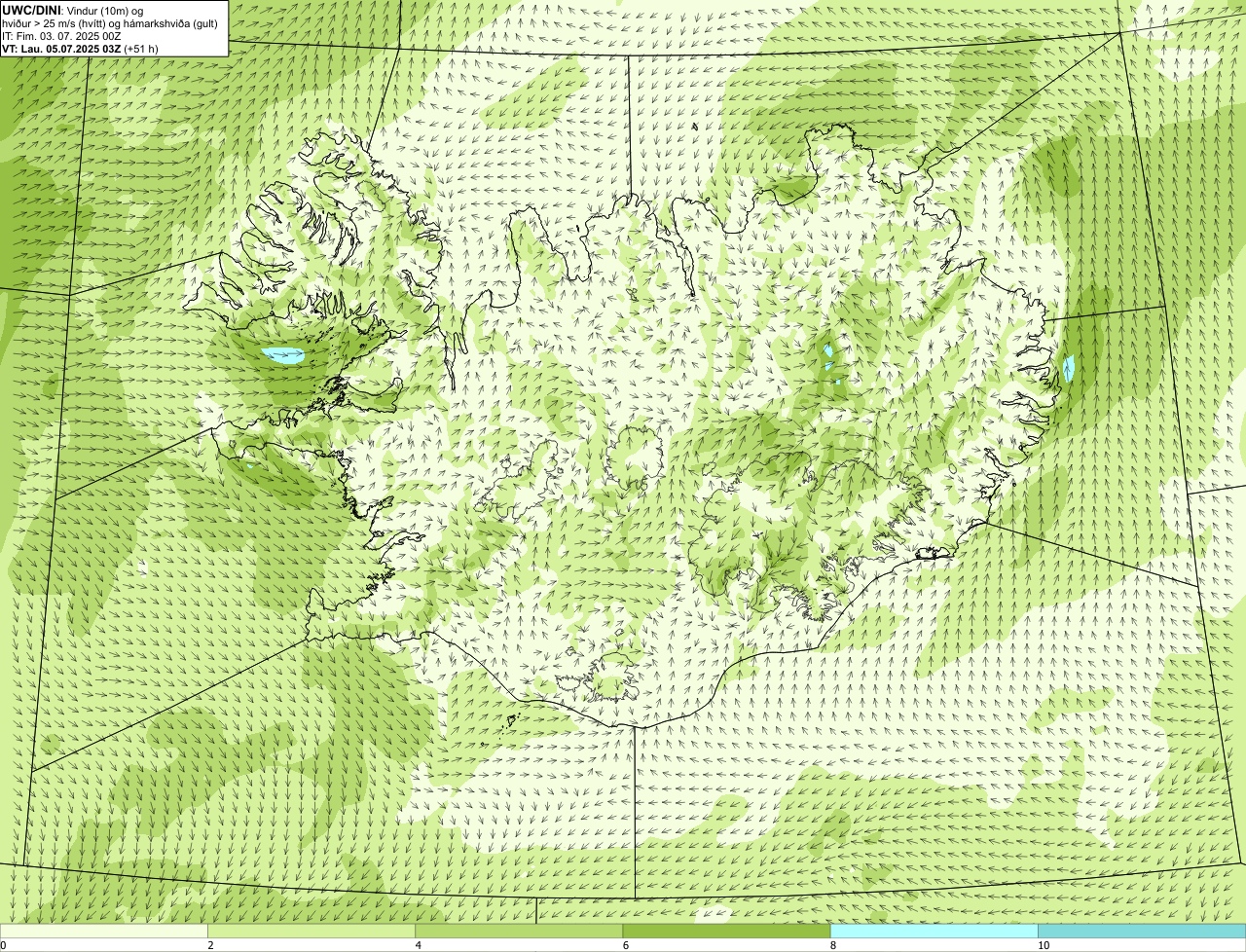The height and width of the screenshot is (952, 1246).
Task: Click the cyan strong-wind patch off the east coast
Action: [1069, 369]
